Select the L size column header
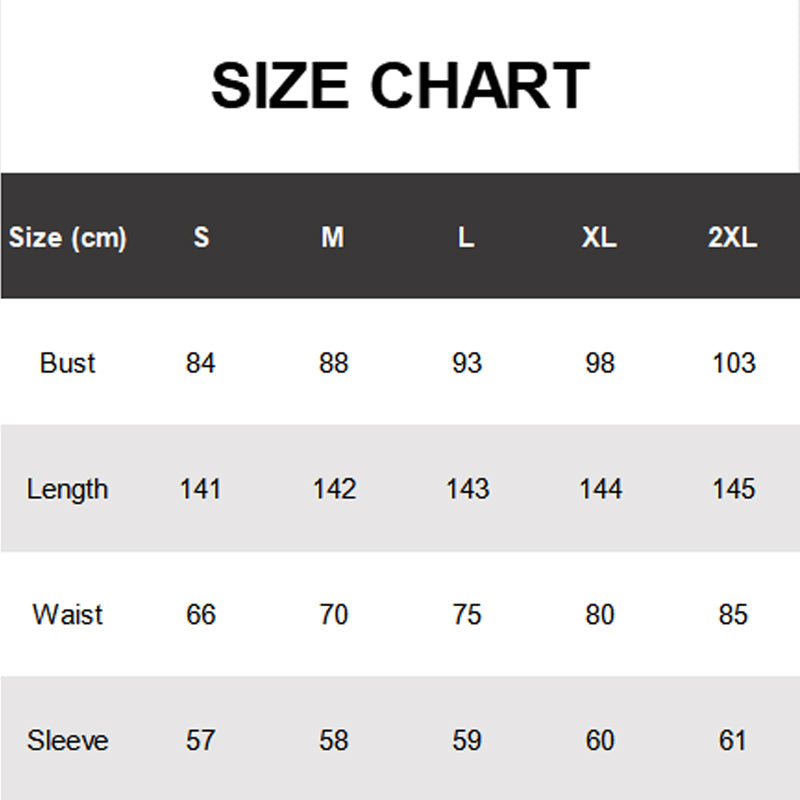800x800 pixels. click(x=466, y=237)
